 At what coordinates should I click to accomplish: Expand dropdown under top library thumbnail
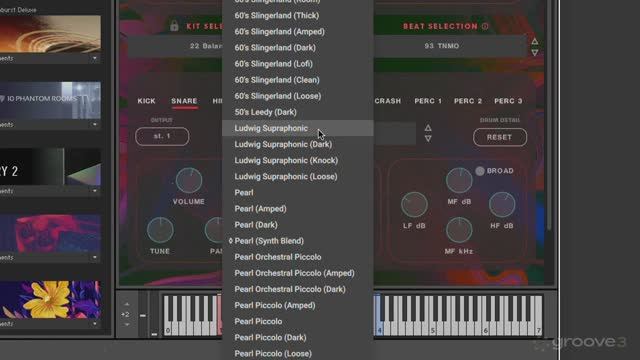coord(95,58)
